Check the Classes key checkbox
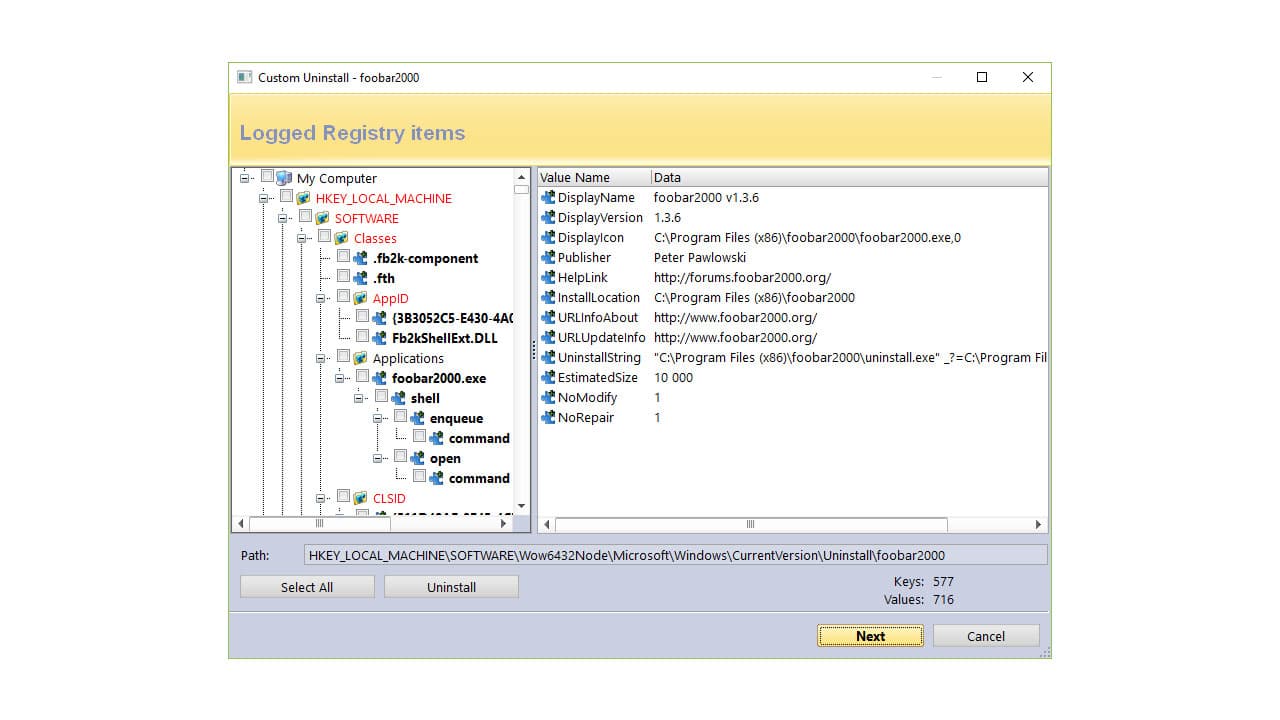1280x720 pixels. click(324, 237)
